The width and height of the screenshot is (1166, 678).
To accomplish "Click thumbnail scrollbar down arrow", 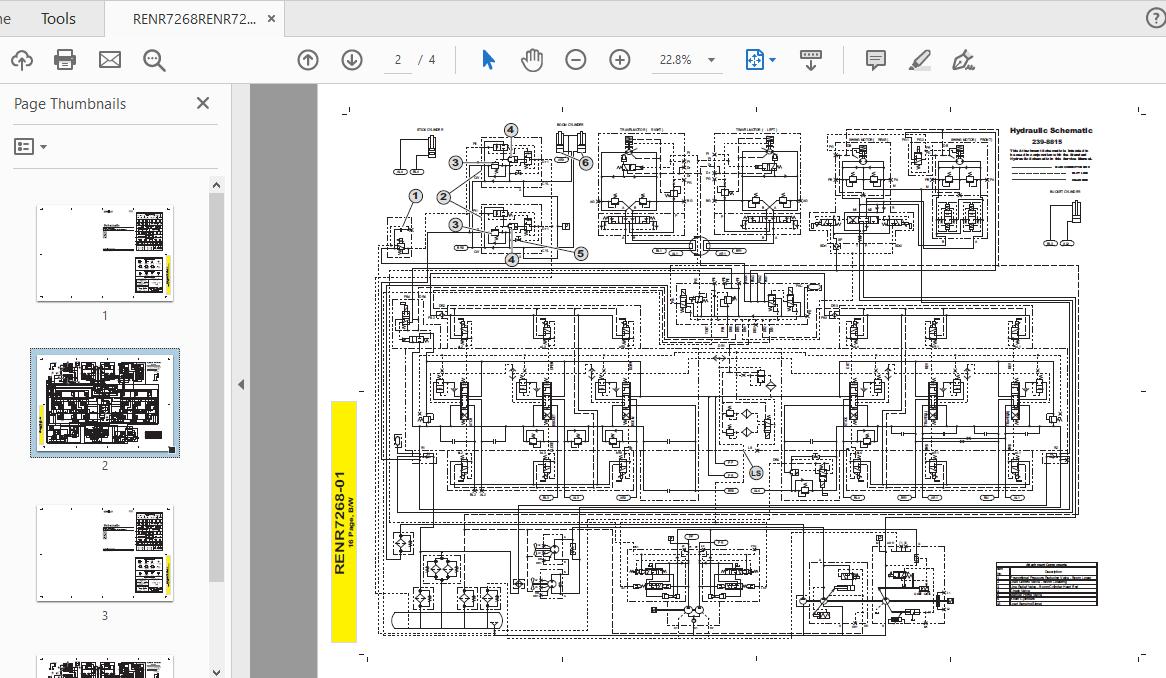I will click(216, 671).
